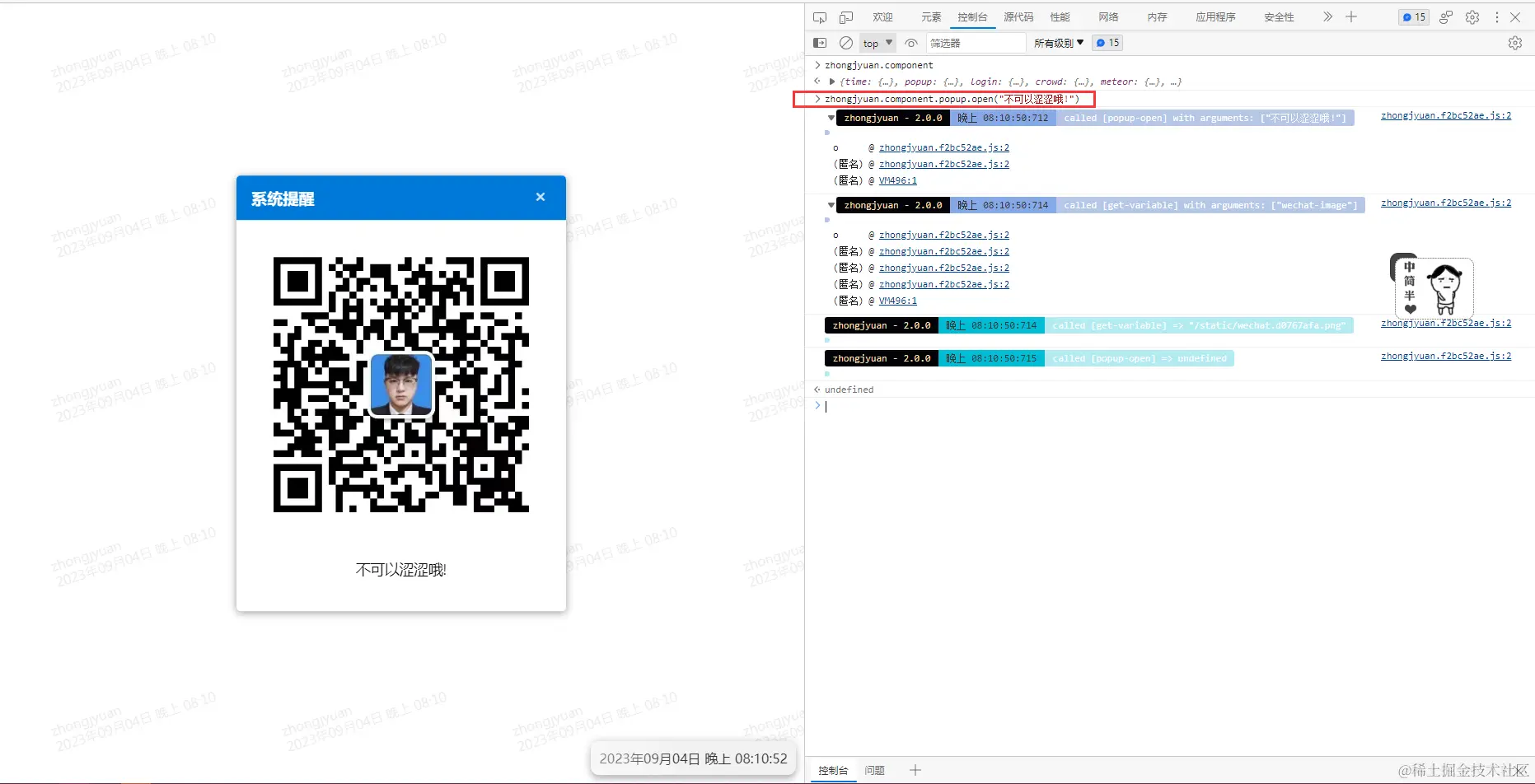Open the 应用程序 tab

(1215, 17)
